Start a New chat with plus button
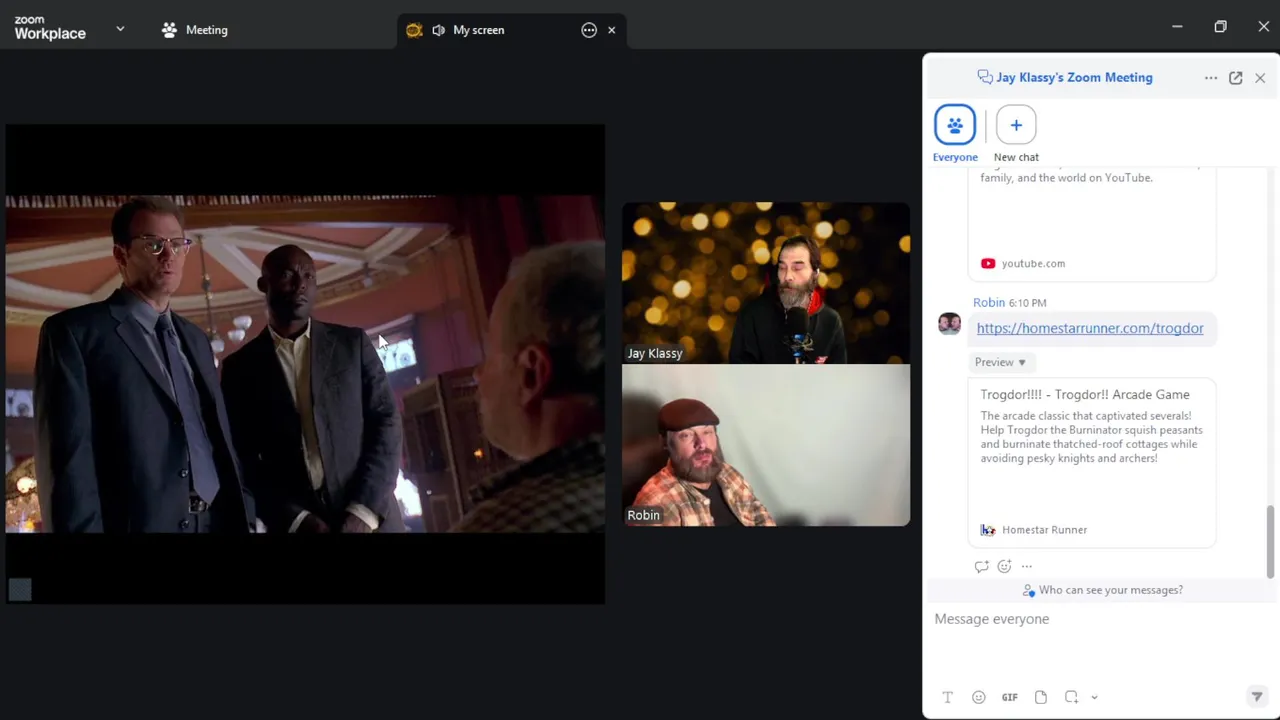The width and height of the screenshot is (1280, 720). coord(1016,125)
